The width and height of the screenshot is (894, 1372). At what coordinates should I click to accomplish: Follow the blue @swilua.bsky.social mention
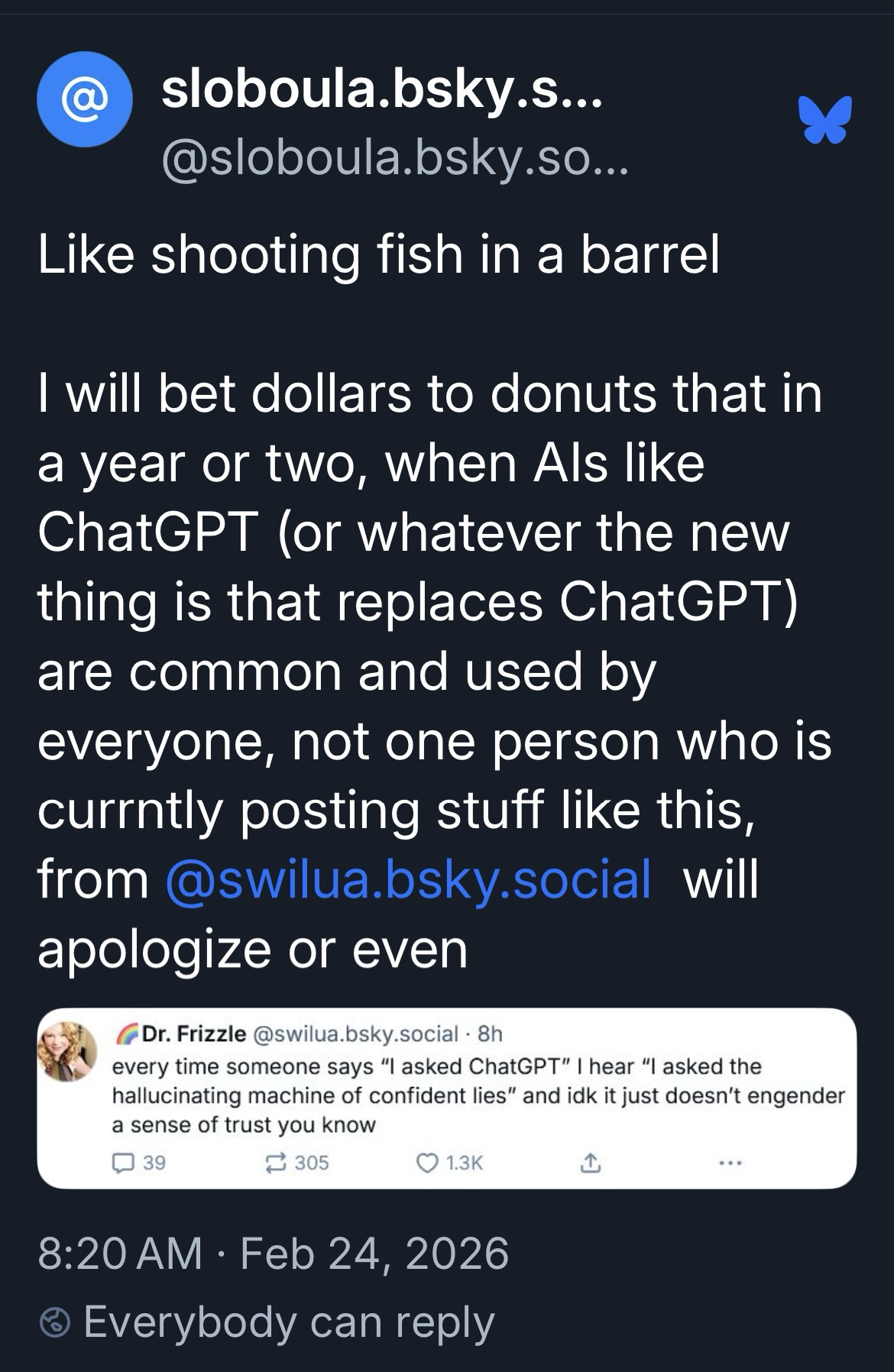(408, 879)
